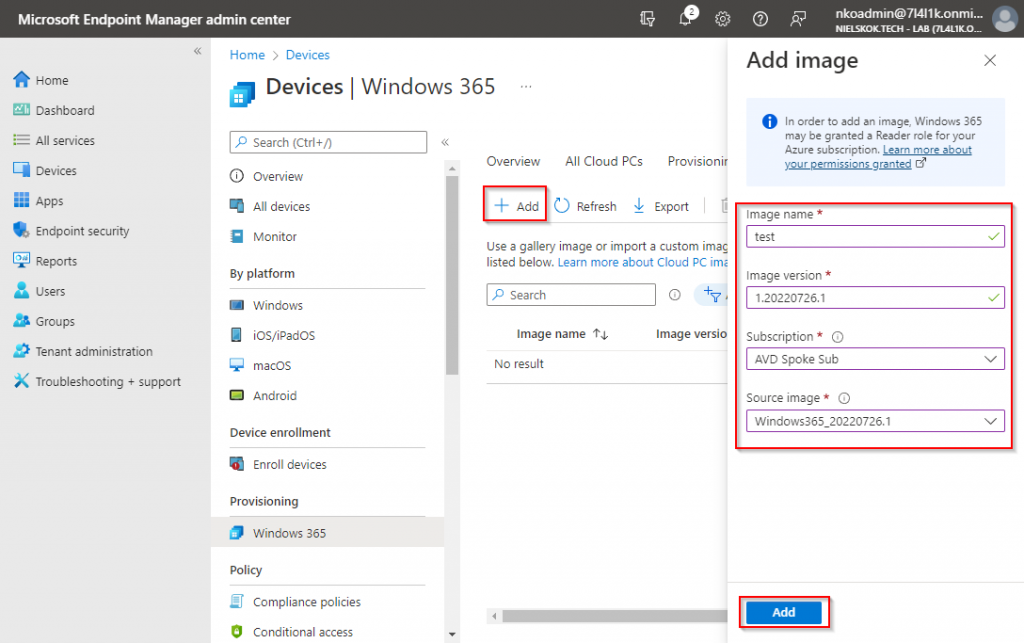Open Learn more about permissions link
The width and height of the screenshot is (1024, 643).
pos(878,157)
